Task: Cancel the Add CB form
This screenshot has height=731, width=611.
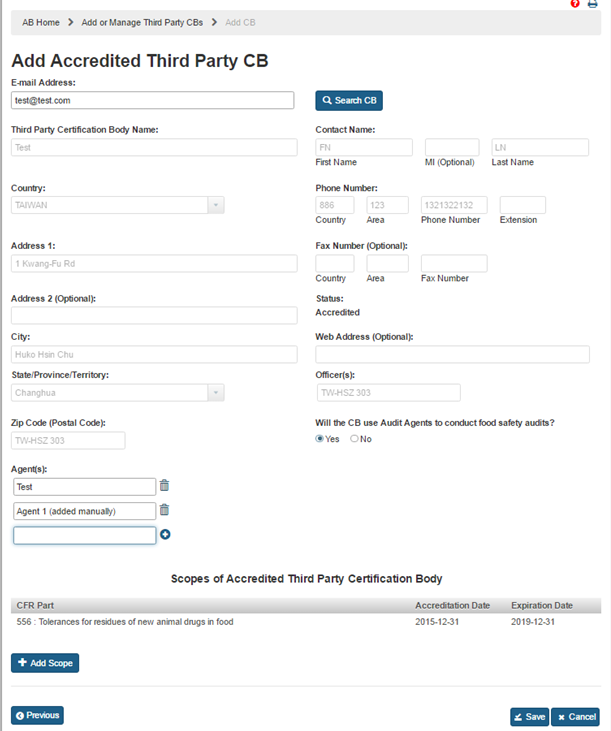Action: coord(575,717)
